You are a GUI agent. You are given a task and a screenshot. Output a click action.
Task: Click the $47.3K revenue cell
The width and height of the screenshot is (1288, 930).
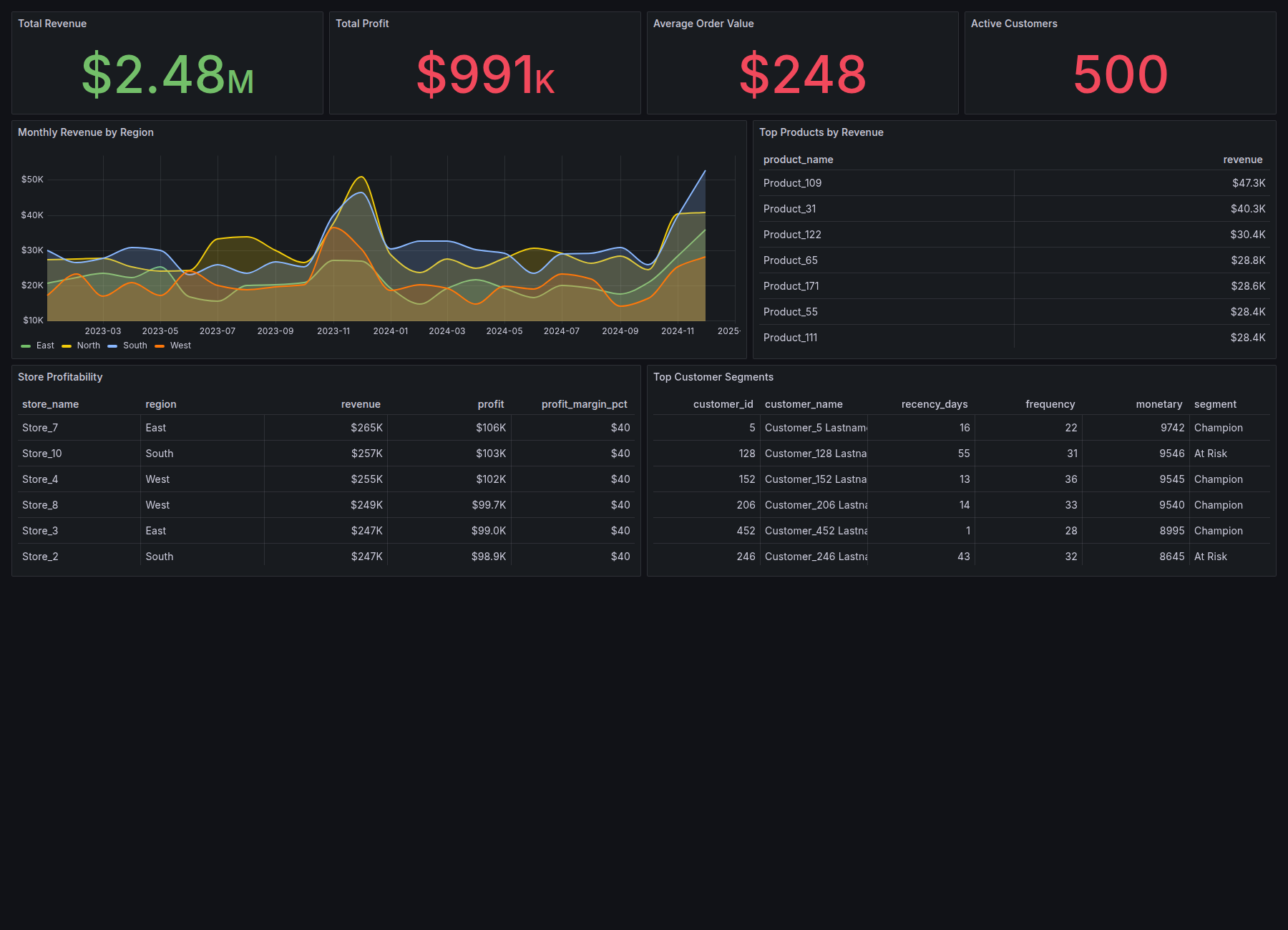pyautogui.click(x=1142, y=183)
